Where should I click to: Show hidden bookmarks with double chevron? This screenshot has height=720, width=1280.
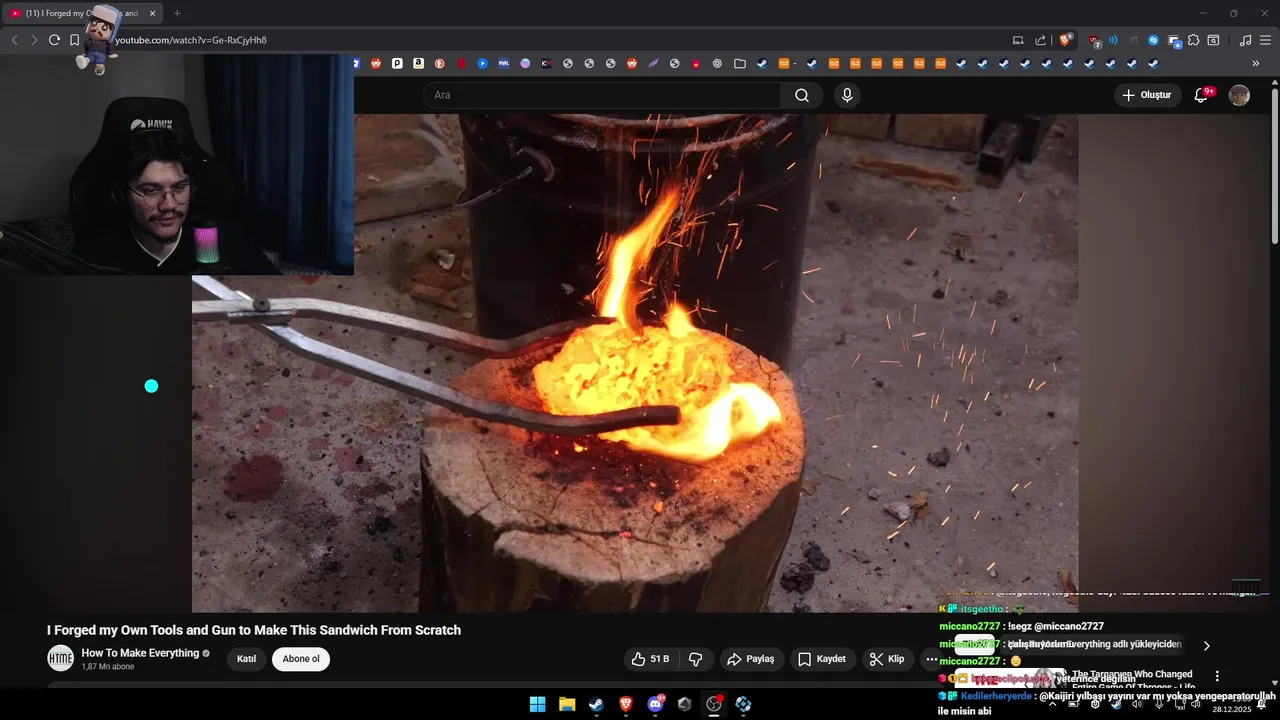(x=1256, y=63)
